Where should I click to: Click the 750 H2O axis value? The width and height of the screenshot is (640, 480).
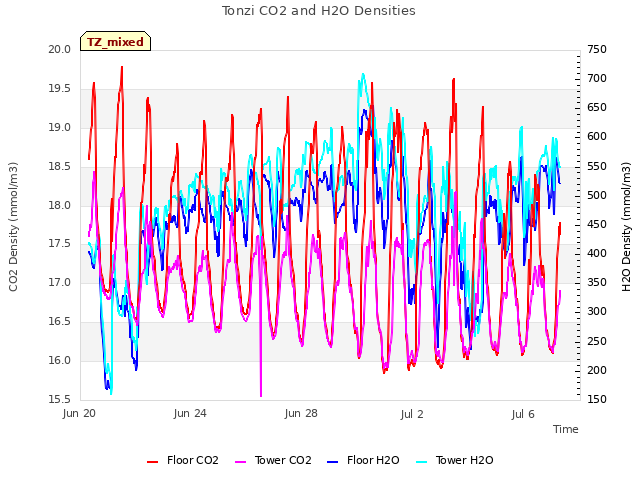[597, 49]
